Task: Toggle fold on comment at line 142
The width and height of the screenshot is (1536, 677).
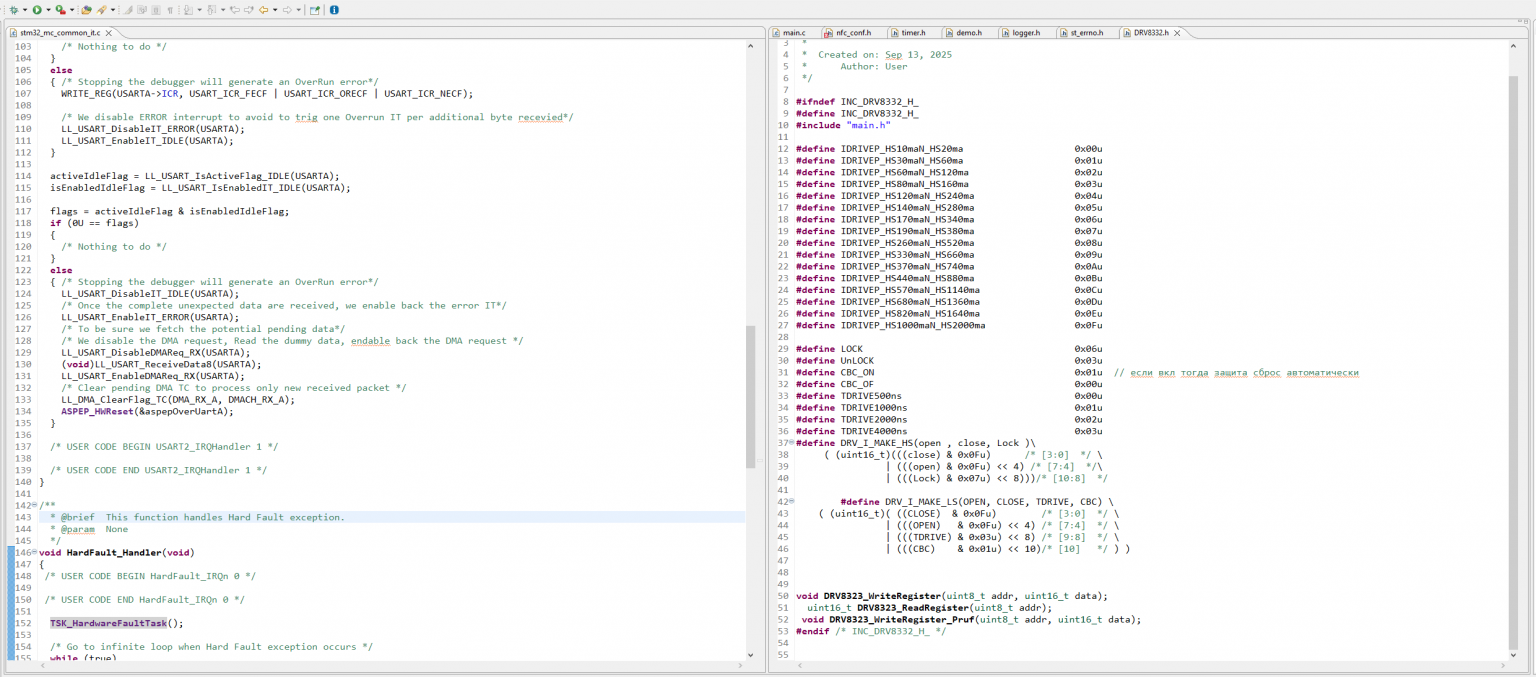Action: coord(34,506)
